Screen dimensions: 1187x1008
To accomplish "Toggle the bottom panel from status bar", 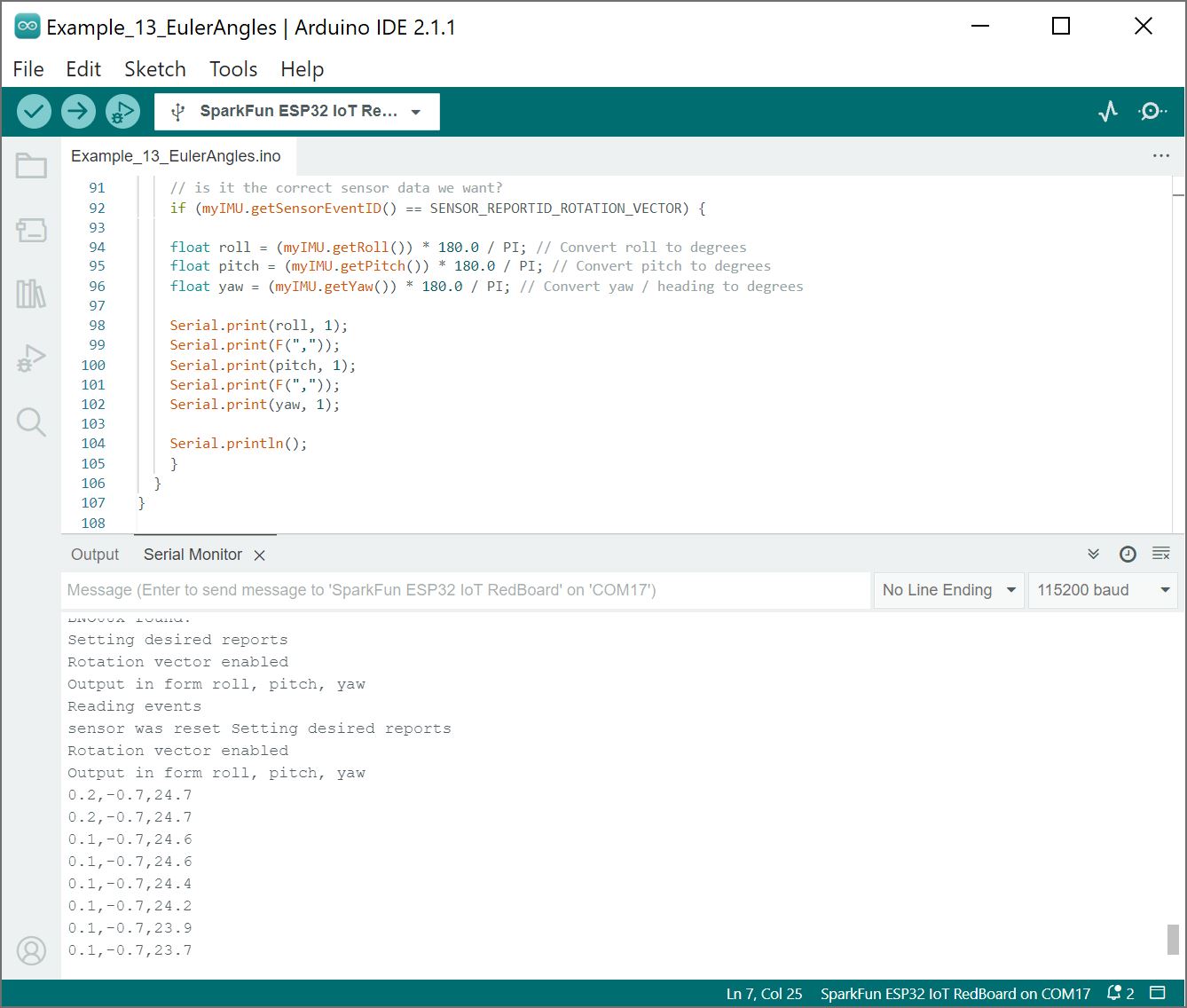I will pos(1158,993).
